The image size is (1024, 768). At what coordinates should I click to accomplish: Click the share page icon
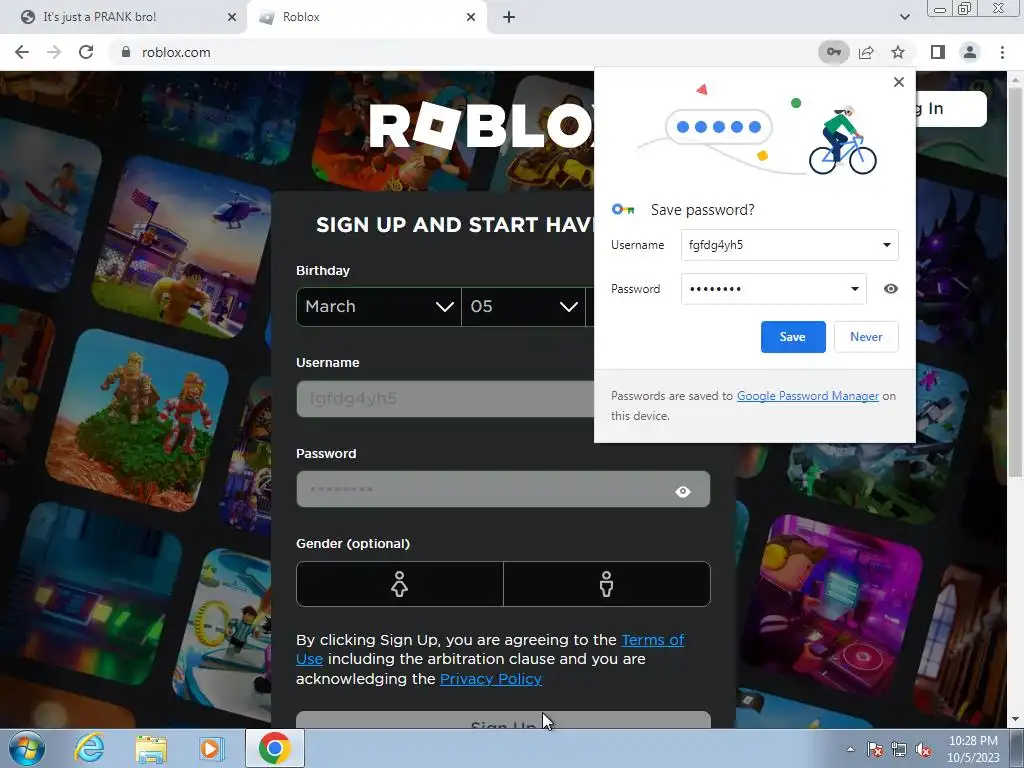[x=866, y=52]
